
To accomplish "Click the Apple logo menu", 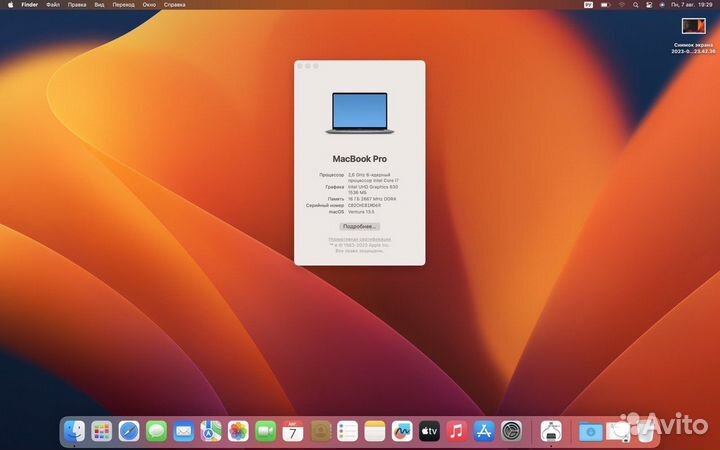I will [11, 5].
